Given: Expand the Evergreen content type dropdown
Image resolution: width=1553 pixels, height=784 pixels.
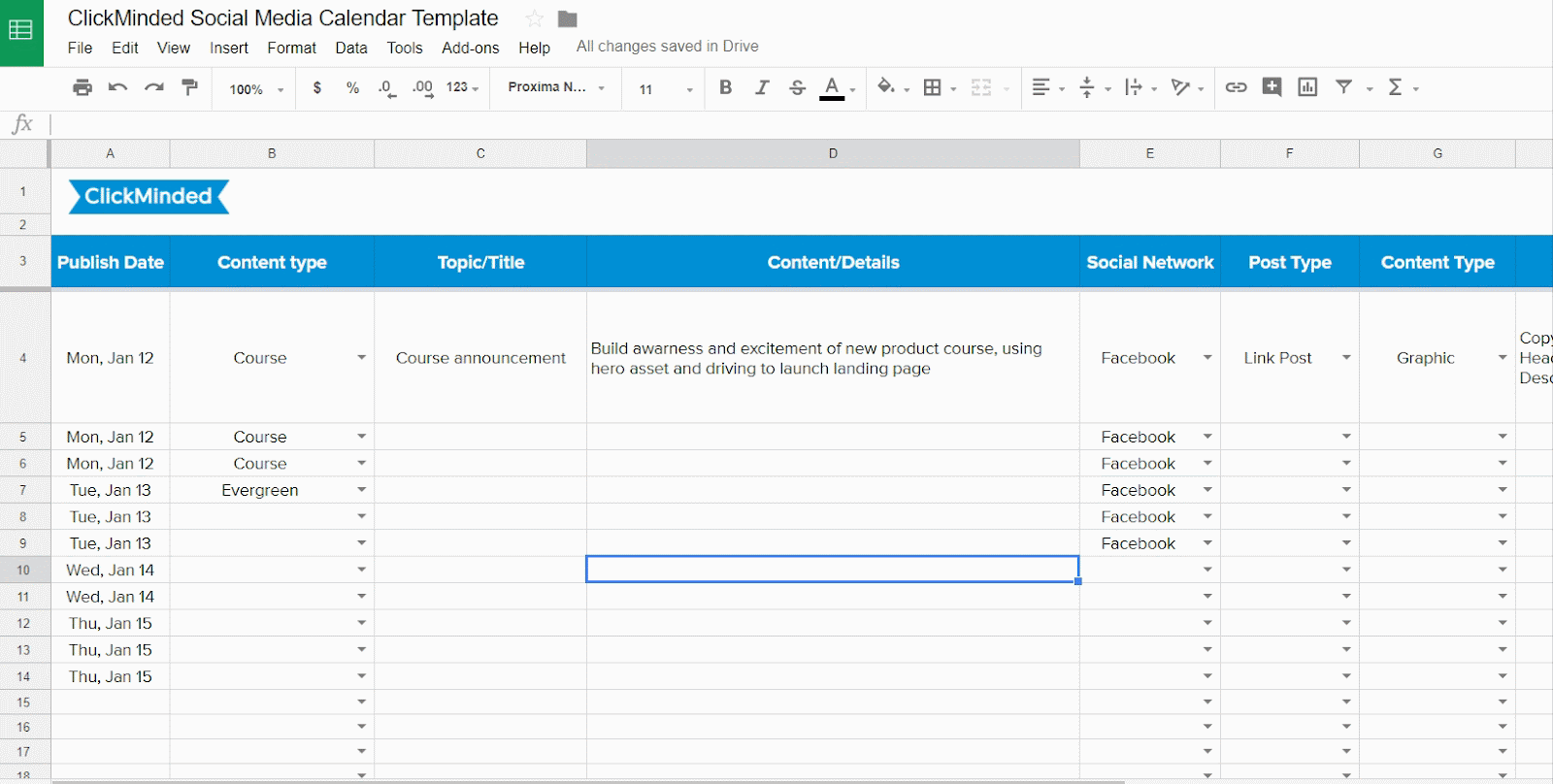Looking at the screenshot, I should 361,490.
